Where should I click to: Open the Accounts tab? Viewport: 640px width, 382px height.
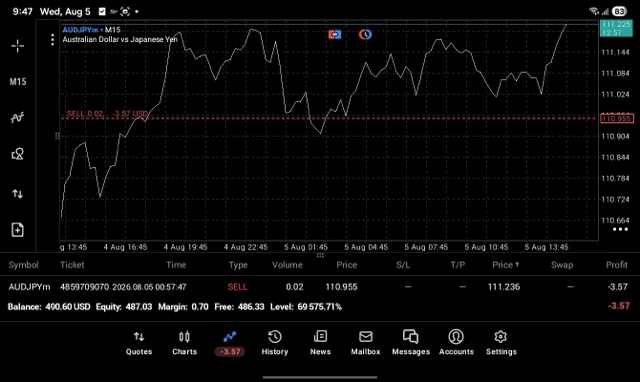(456, 343)
